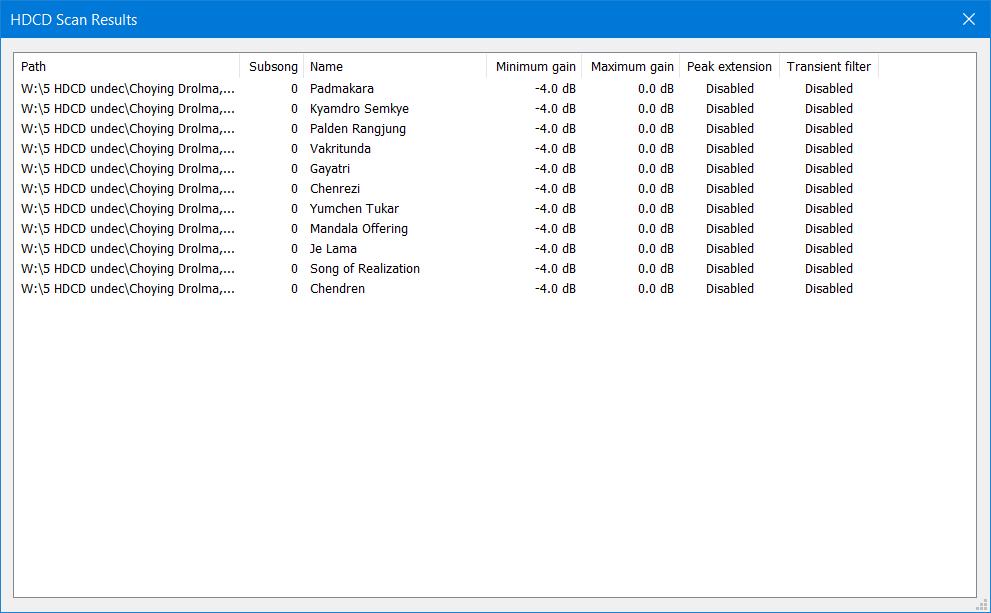
Task: Sort by the Path column header
Action: click(126, 66)
